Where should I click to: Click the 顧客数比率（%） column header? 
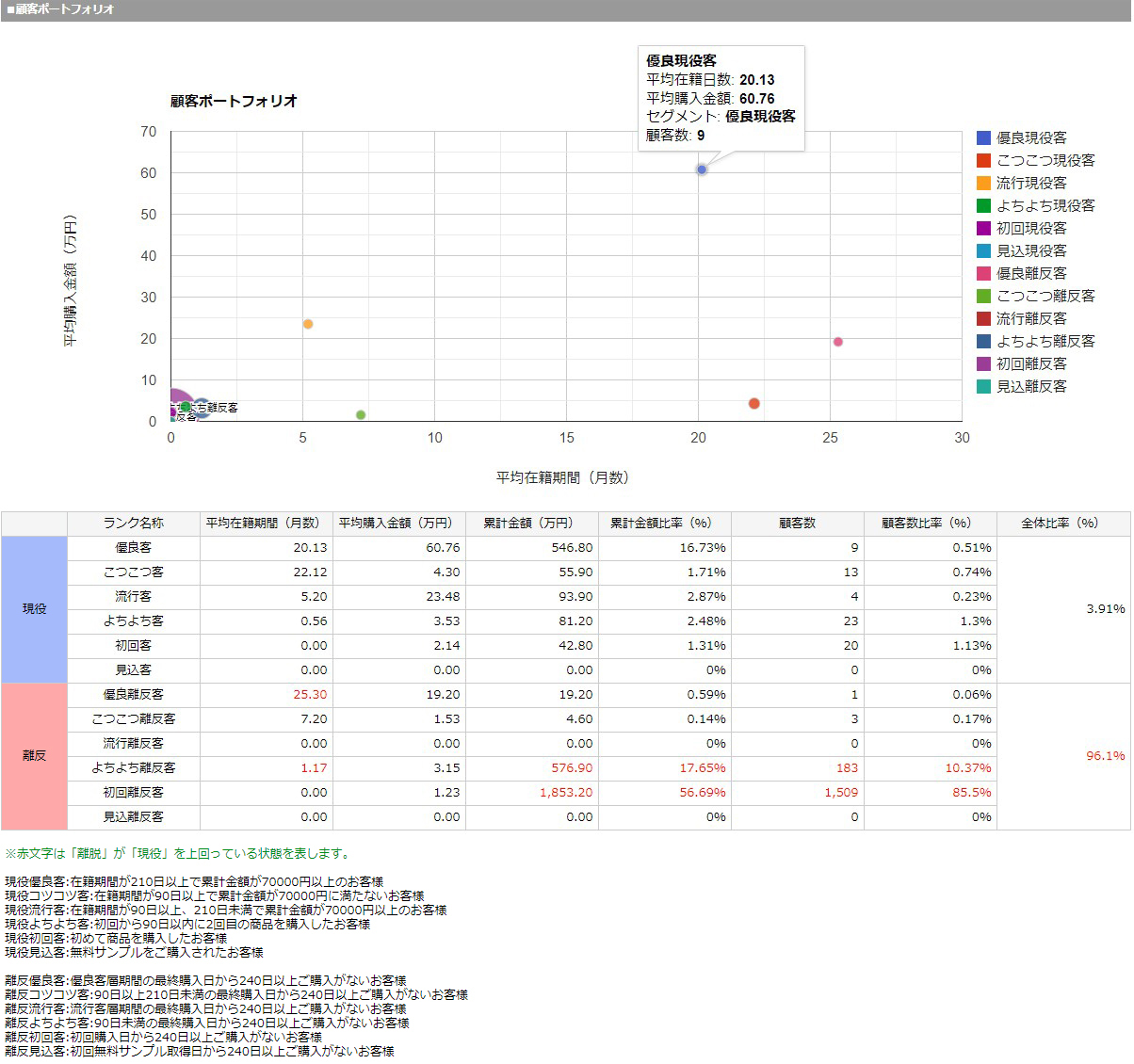930,524
